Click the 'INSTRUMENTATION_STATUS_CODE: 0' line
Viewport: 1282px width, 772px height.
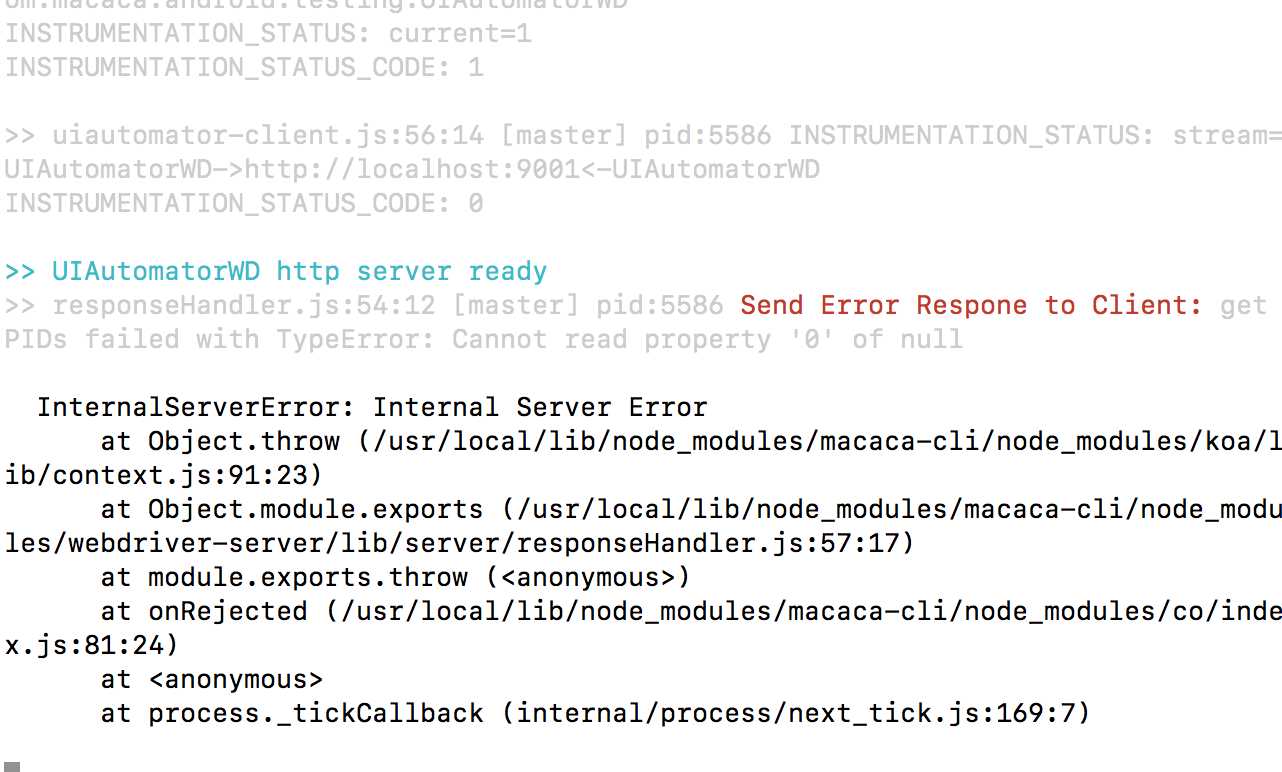tap(243, 203)
